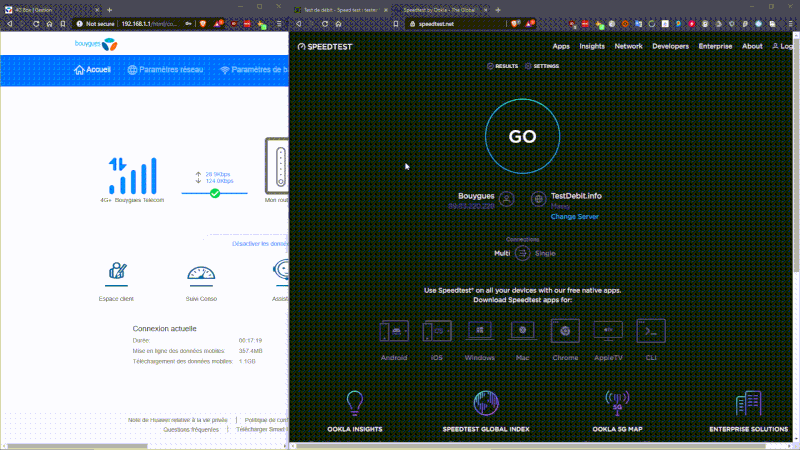Open the Mac Speedtest app icon
This screenshot has height=450, width=800.
tap(522, 331)
